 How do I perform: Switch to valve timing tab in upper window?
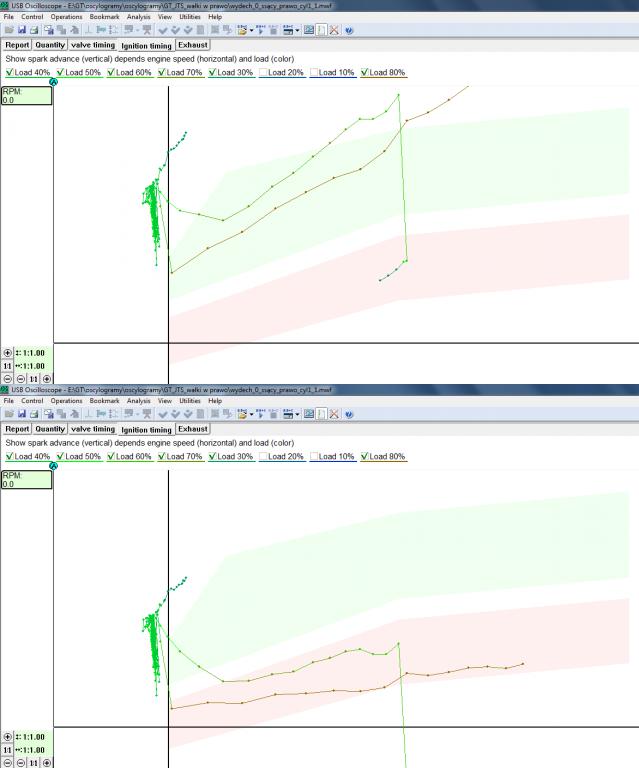[93, 45]
